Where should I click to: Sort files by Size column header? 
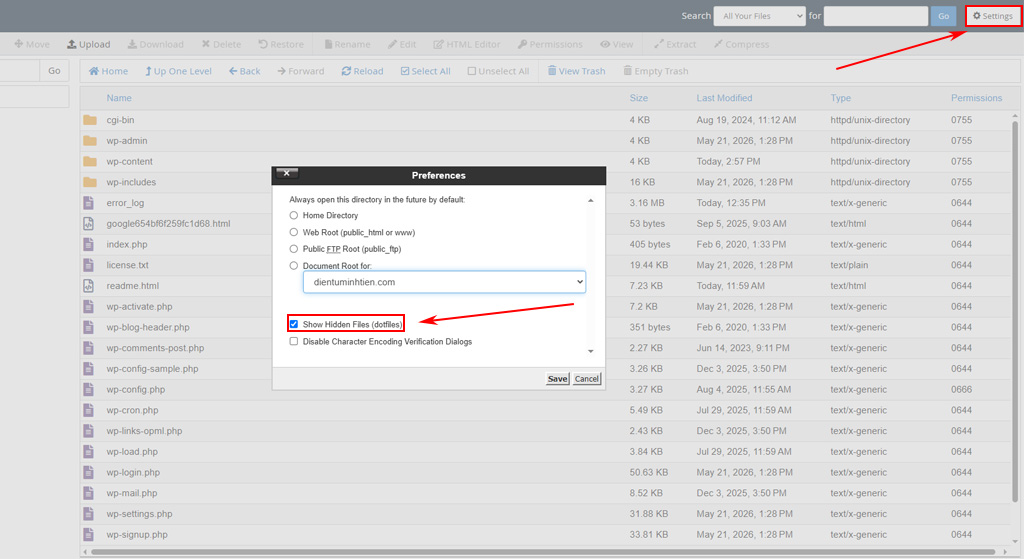click(x=639, y=98)
